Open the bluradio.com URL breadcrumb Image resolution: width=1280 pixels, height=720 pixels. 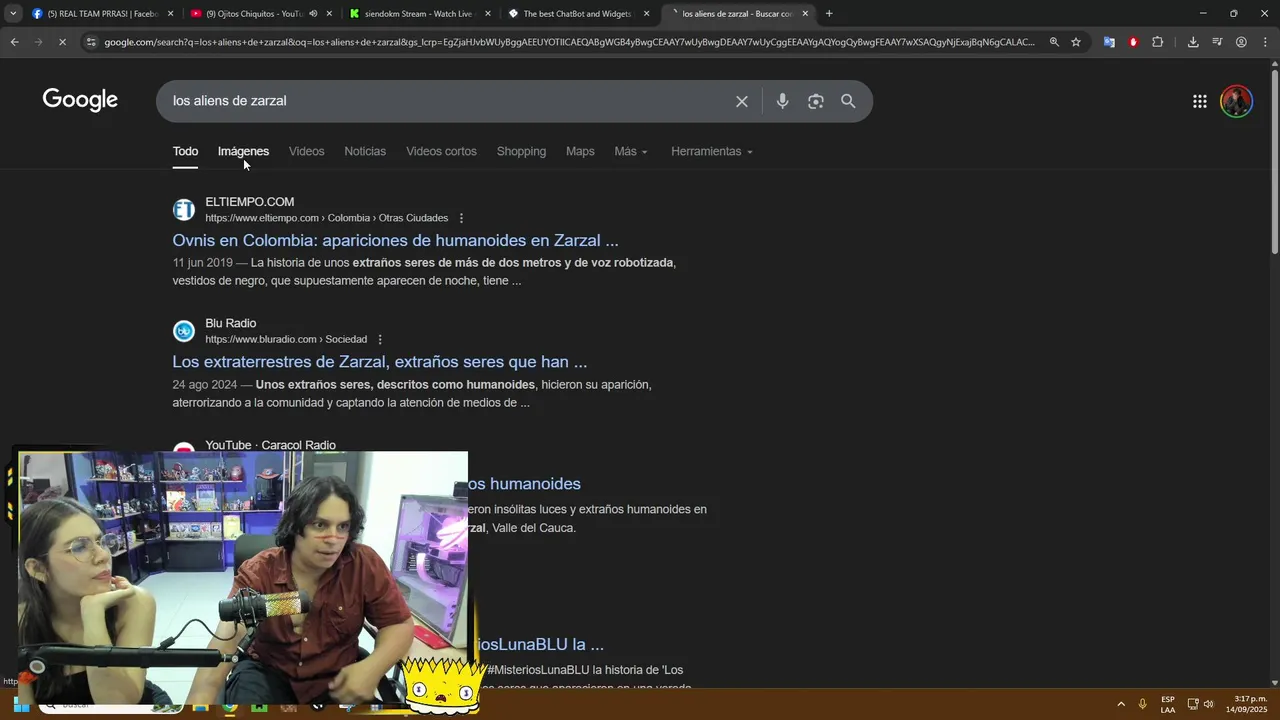click(286, 339)
